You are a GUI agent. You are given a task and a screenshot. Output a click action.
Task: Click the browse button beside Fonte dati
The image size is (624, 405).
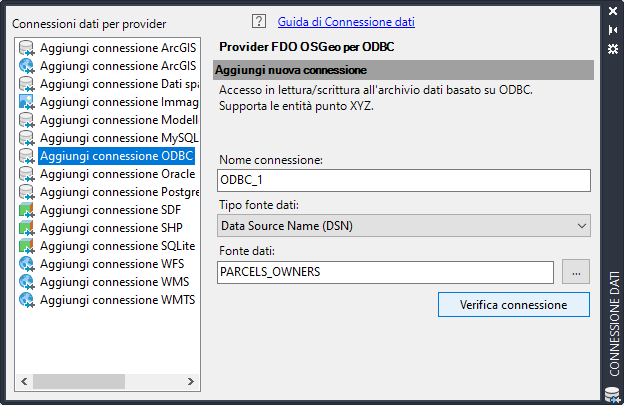(x=575, y=271)
